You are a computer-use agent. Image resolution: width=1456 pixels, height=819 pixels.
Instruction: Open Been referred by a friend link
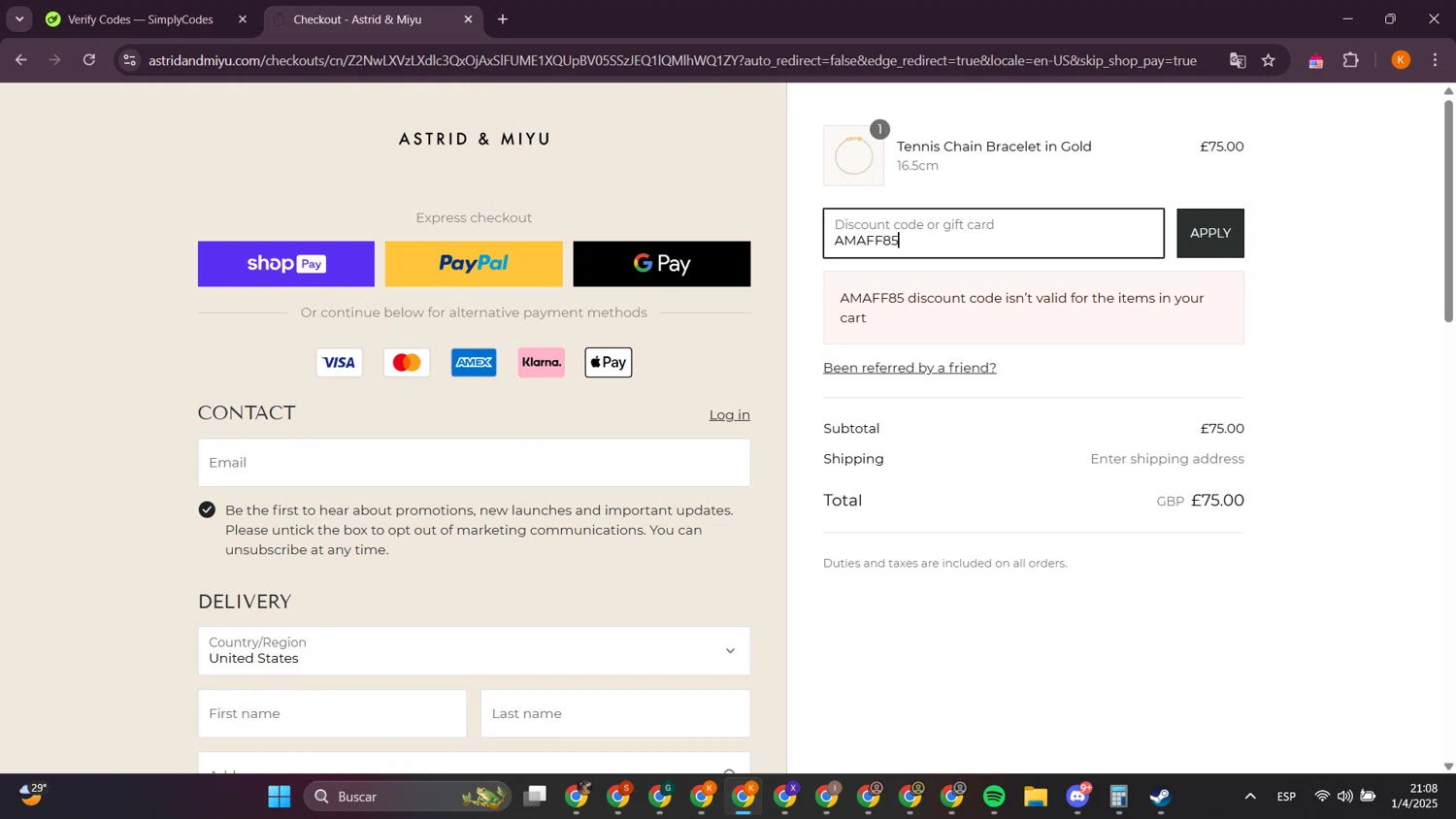[910, 368]
